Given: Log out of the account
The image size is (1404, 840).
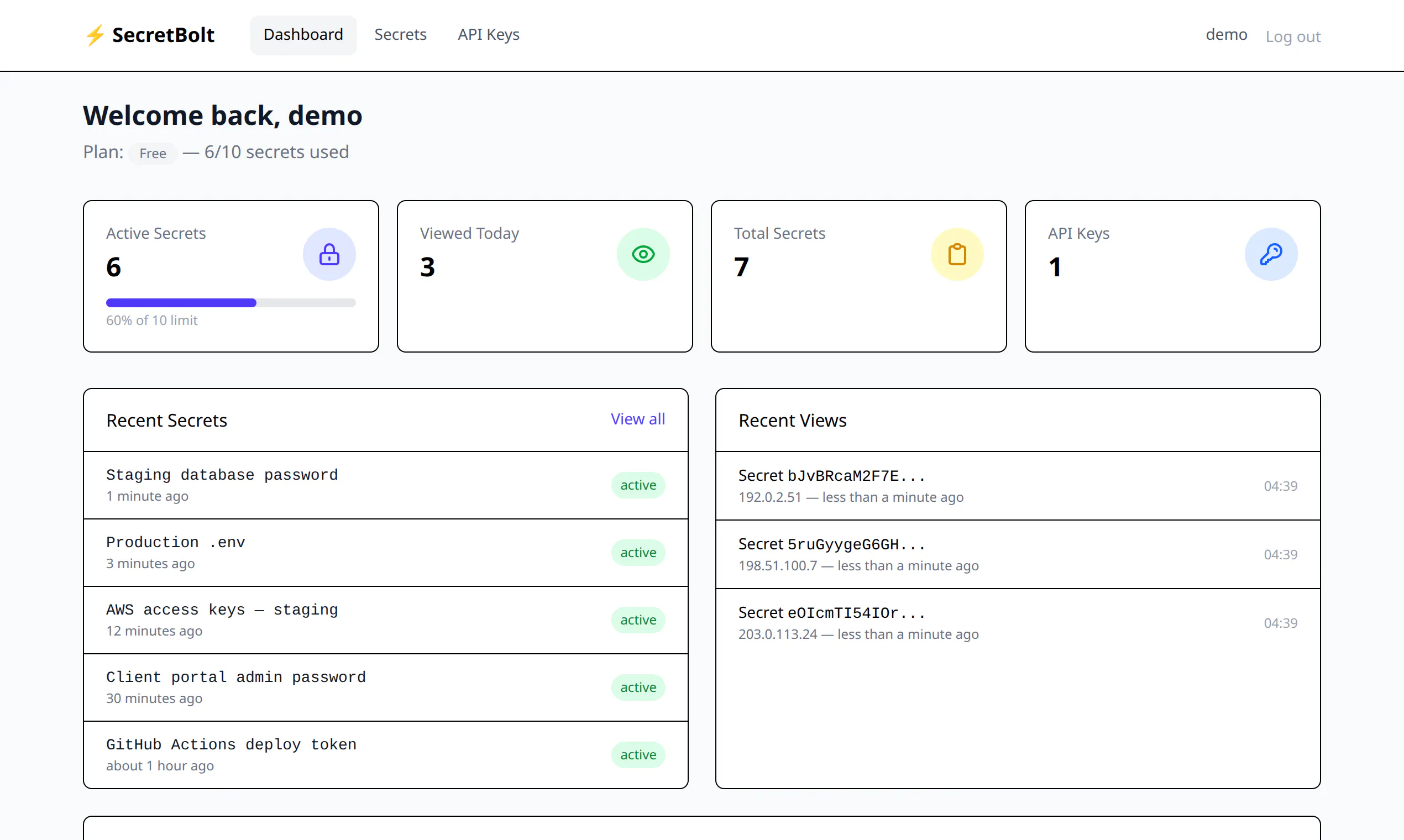Looking at the screenshot, I should 1293,37.
